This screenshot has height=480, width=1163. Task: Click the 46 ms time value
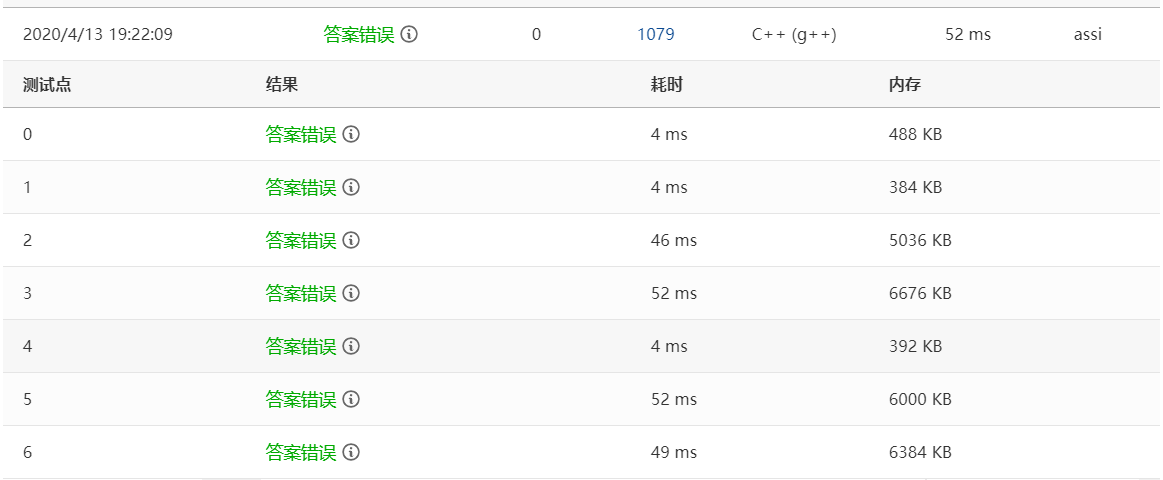[x=673, y=240]
